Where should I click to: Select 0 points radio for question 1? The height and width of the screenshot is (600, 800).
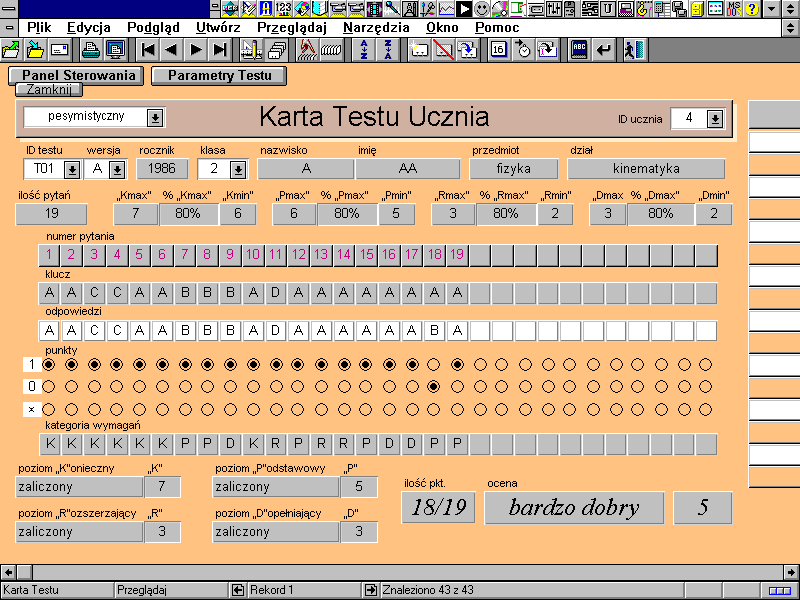click(48, 386)
